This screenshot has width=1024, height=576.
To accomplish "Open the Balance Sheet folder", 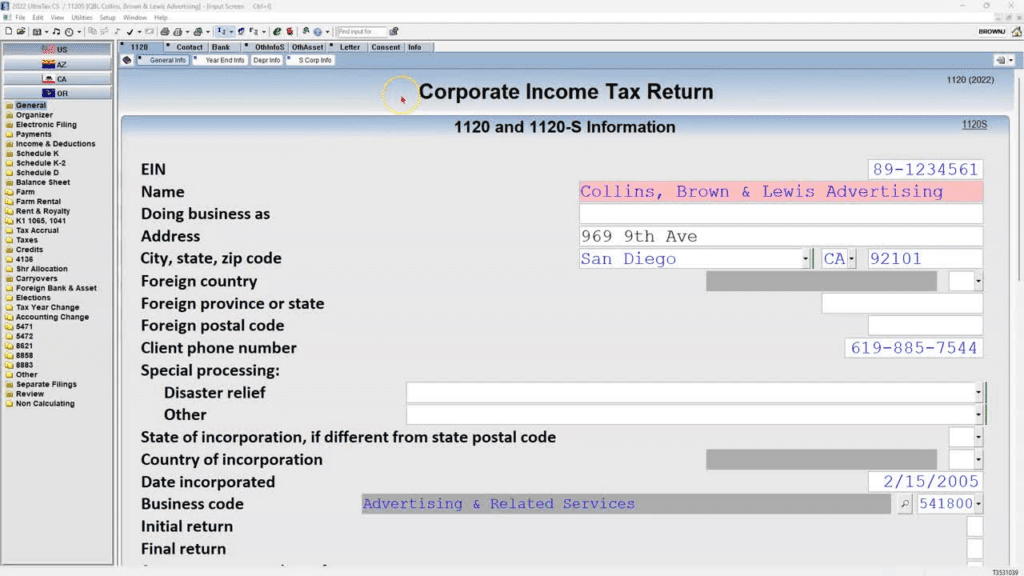I will tap(42, 182).
